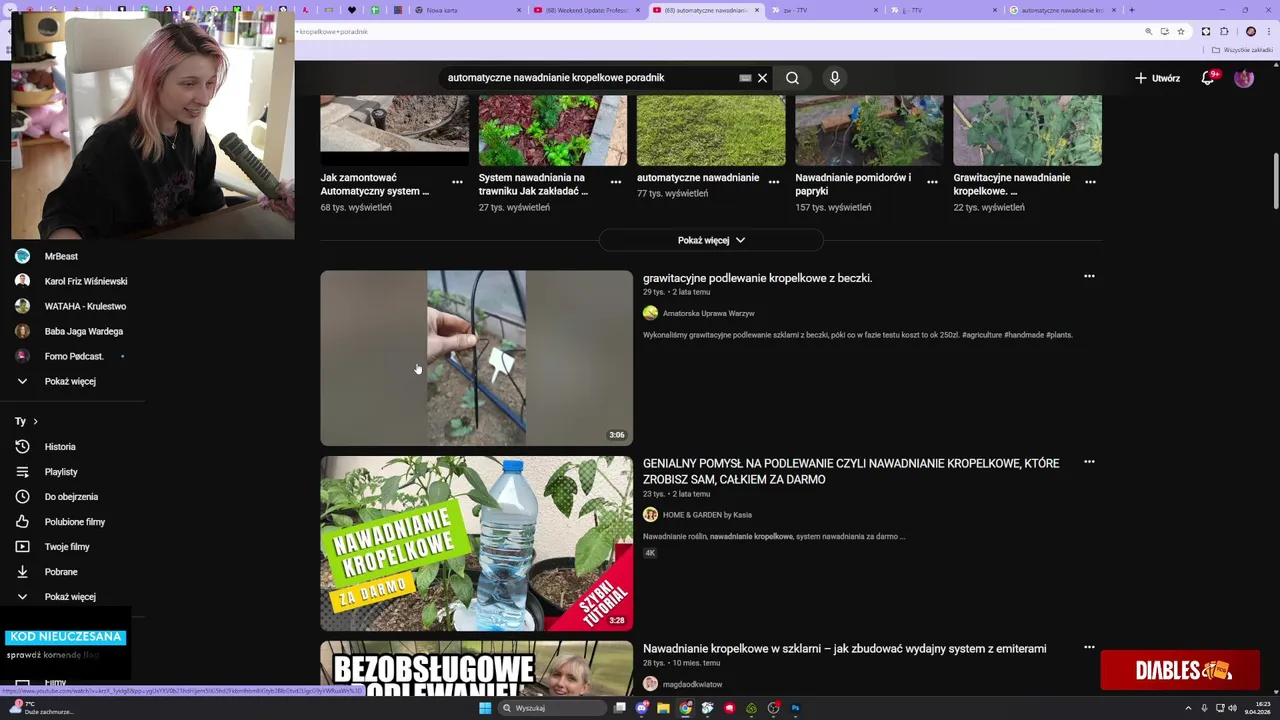Open title 'Nawadnianie kropelkowe w szklarni'

click(844, 649)
